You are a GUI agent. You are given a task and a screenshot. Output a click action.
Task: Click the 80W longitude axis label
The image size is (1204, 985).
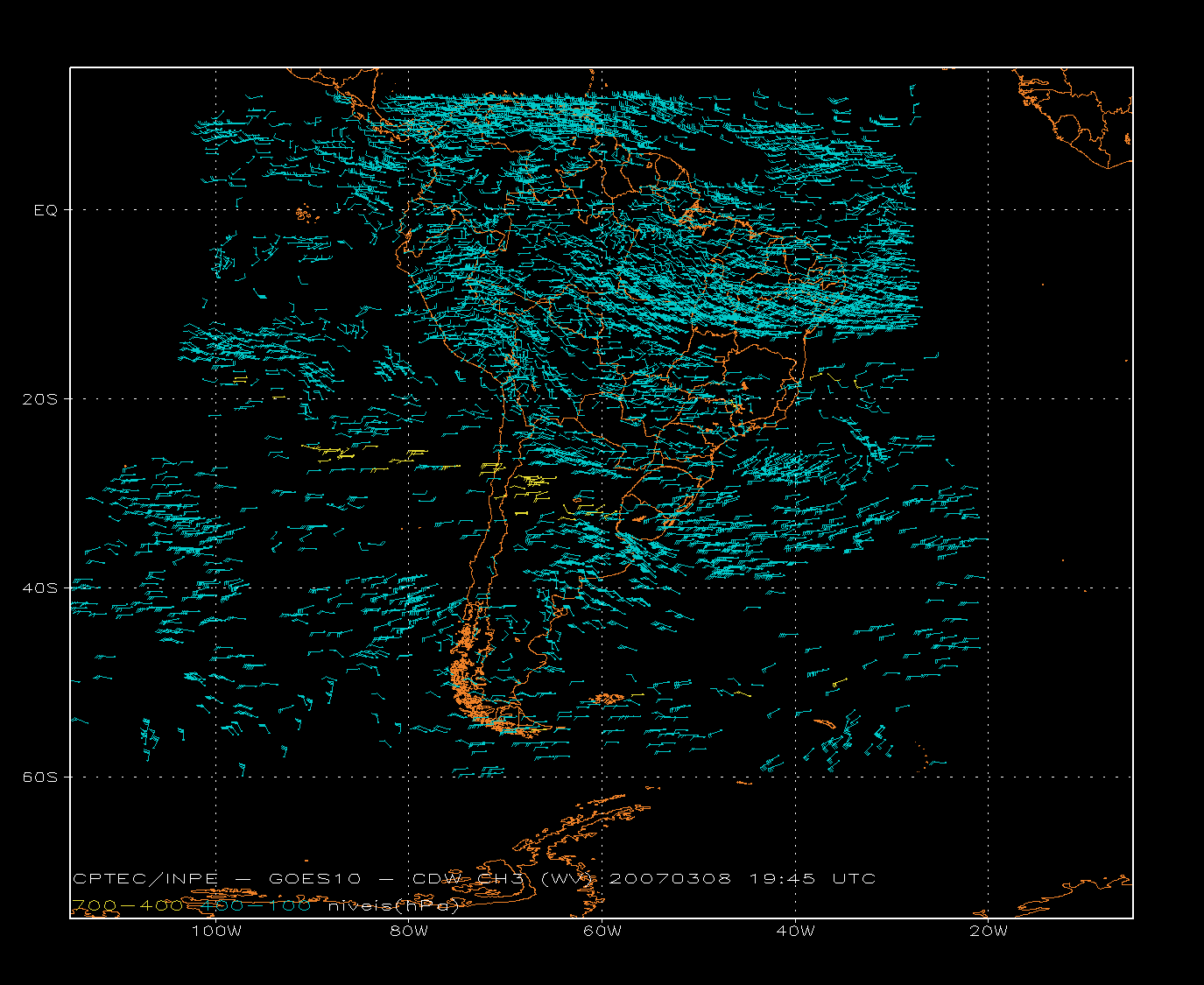[409, 931]
